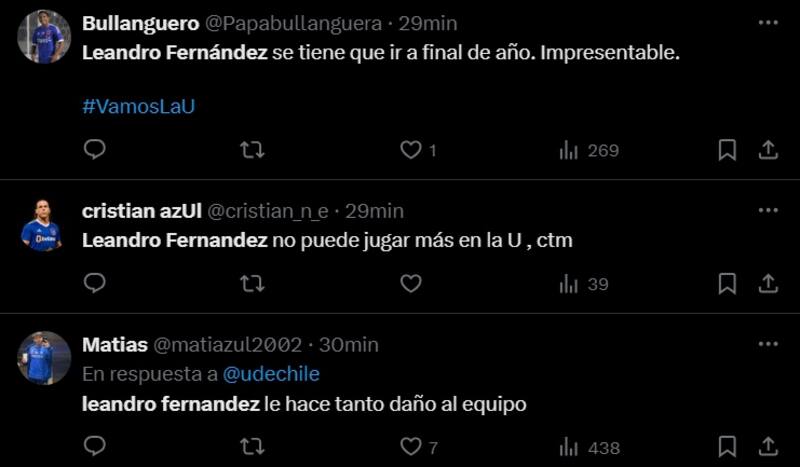Open more options on Matias's tweet
This screenshot has width=800, height=467.
(768, 344)
